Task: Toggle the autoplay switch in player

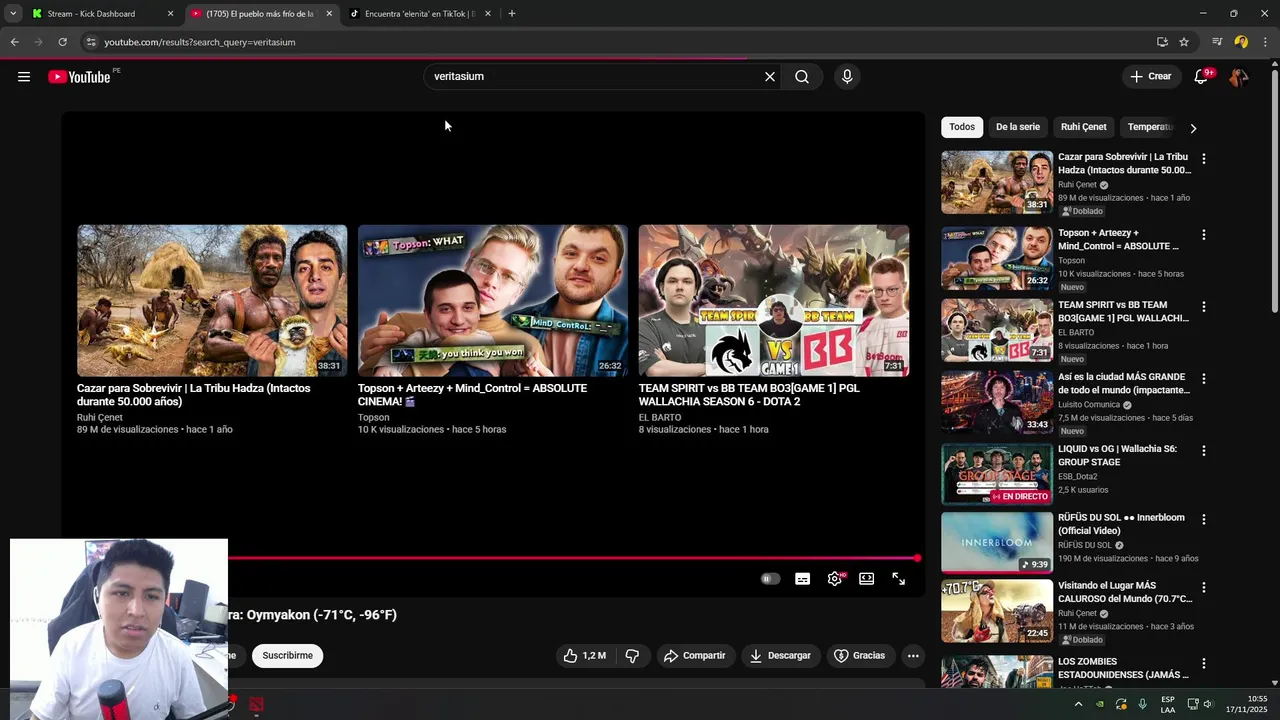Action: pyautogui.click(x=770, y=579)
